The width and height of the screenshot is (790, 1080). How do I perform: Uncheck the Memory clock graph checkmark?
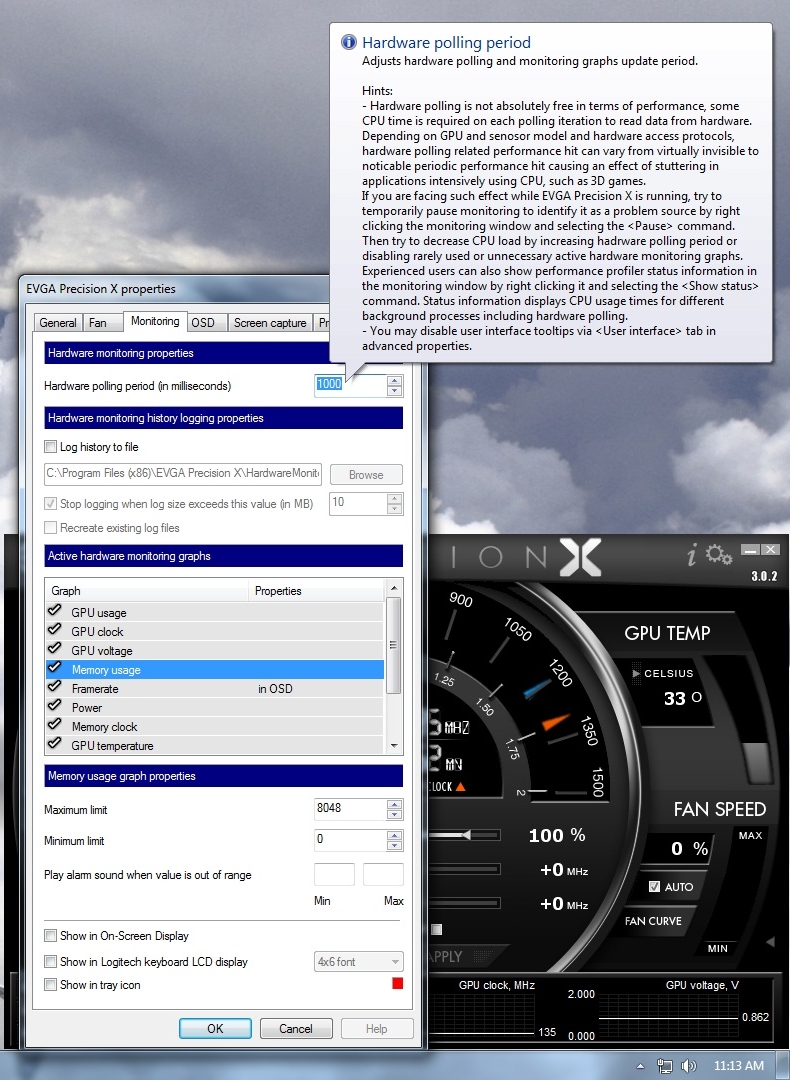click(54, 725)
